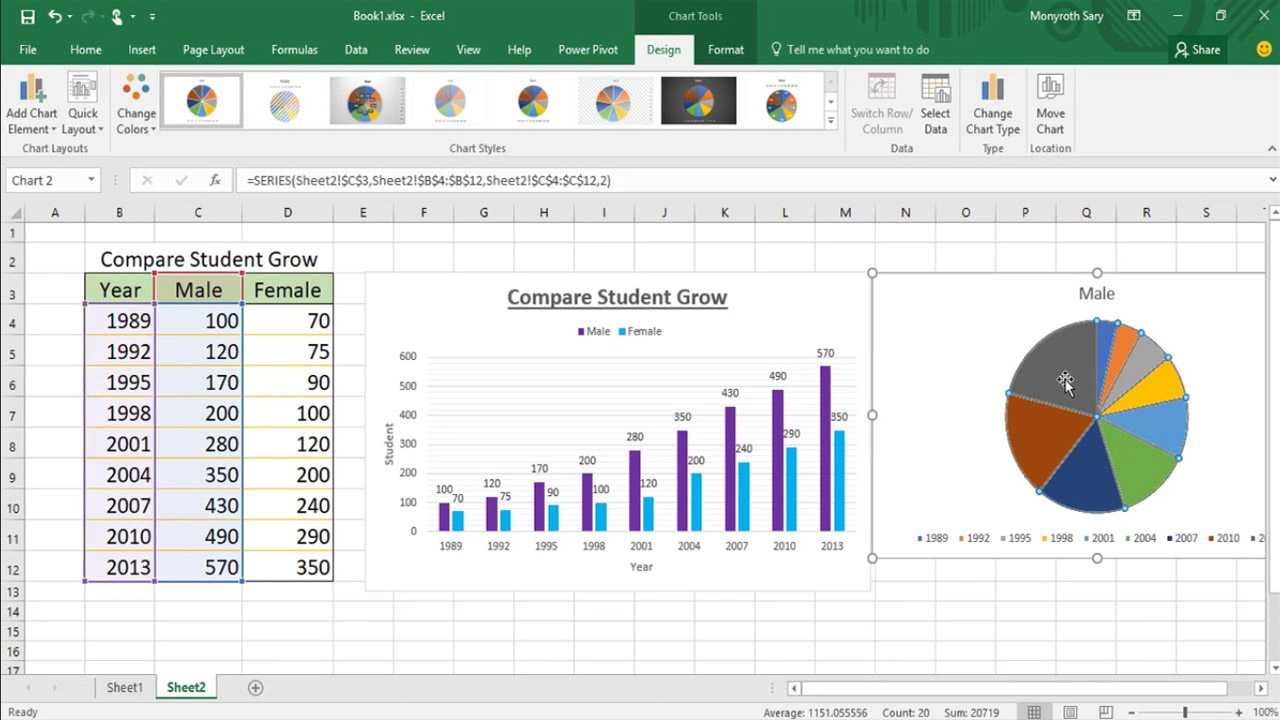Open the Format ribbon tab
The image size is (1280, 720).
725,49
